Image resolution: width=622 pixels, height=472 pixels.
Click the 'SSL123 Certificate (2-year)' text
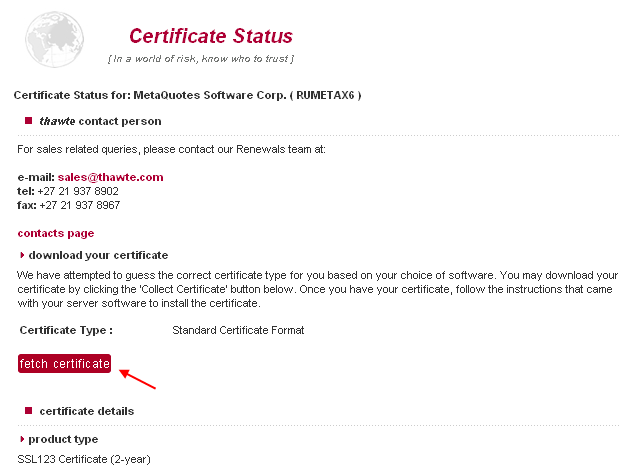pos(84,459)
